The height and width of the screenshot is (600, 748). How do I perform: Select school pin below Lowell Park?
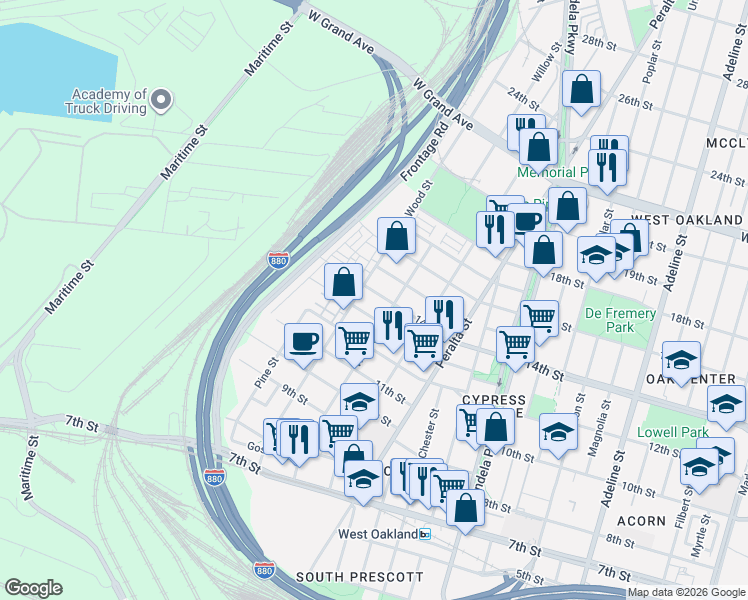click(x=700, y=471)
